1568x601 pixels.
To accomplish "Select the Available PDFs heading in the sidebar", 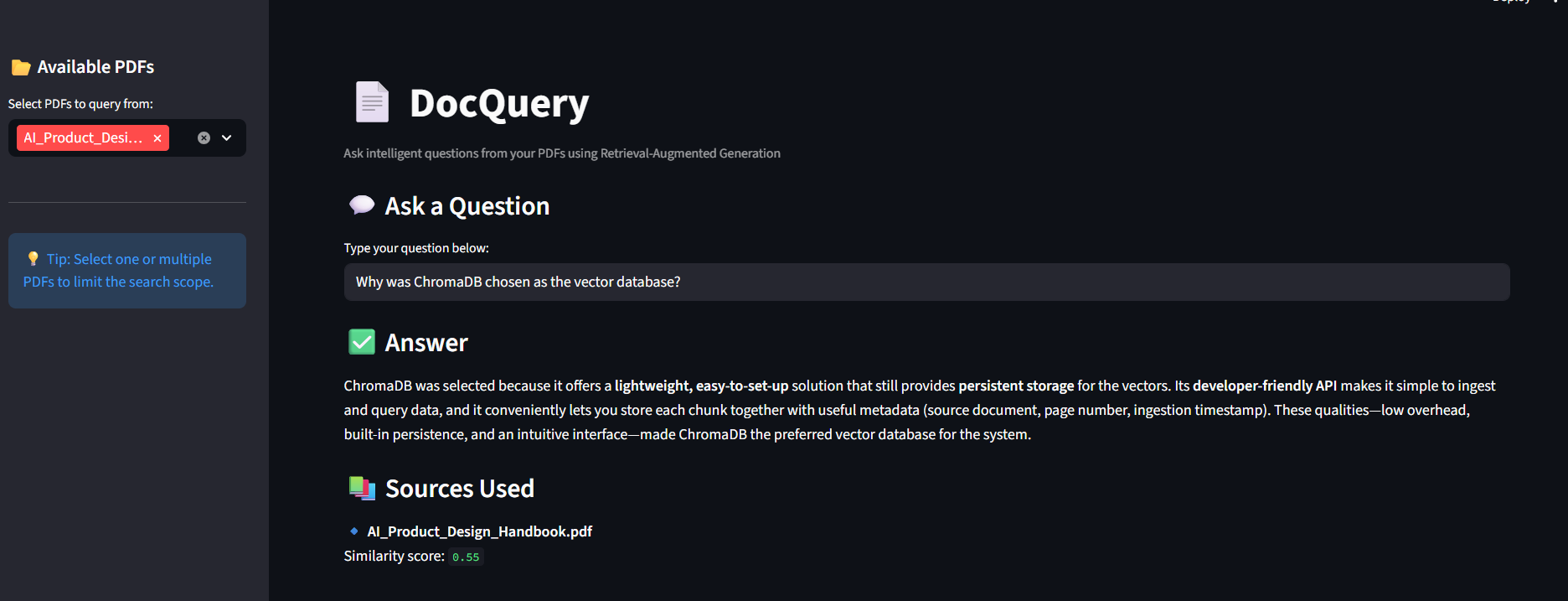I will click(x=95, y=66).
